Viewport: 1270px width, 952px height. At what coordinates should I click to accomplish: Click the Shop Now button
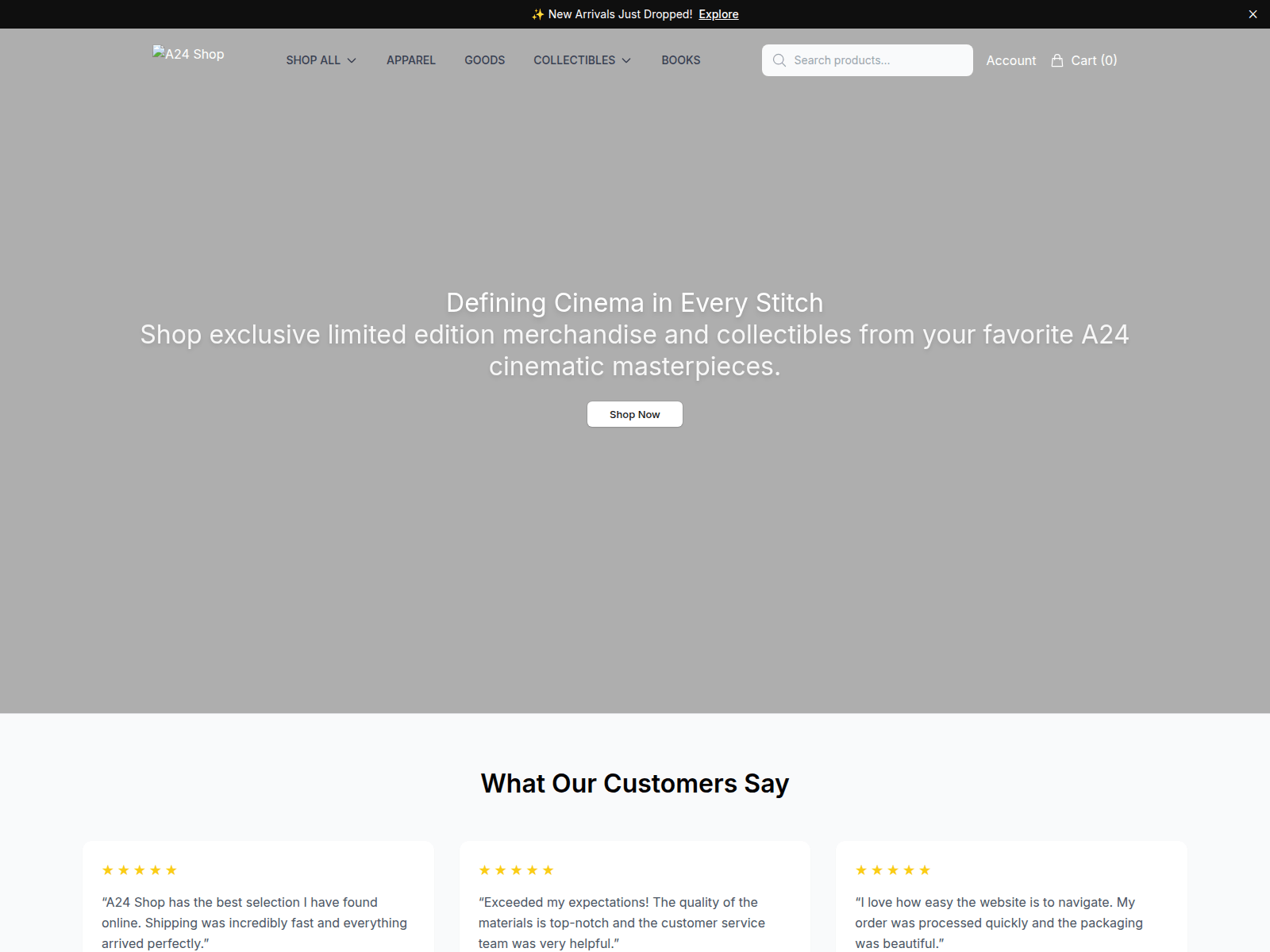[x=635, y=414]
